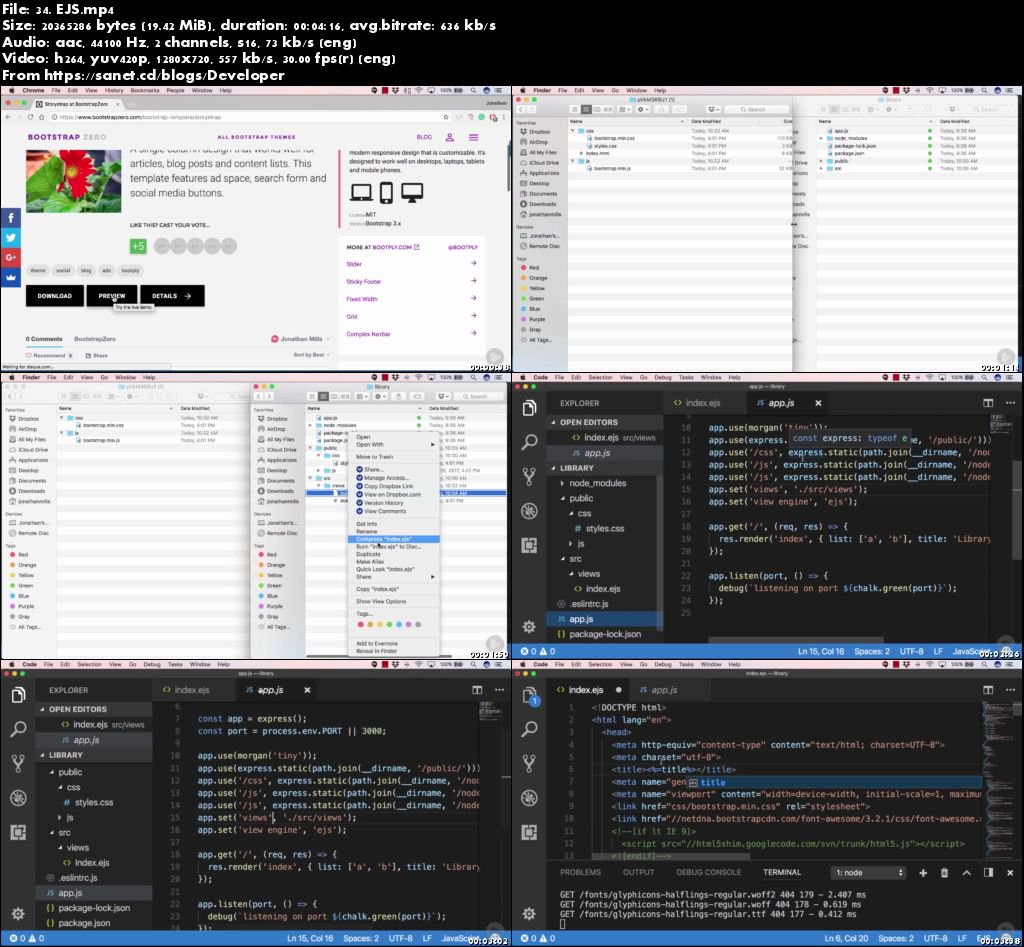Viewport: 1024px width, 947px height.
Task: Open the 'Sort by Best' dropdown
Action: 312,355
